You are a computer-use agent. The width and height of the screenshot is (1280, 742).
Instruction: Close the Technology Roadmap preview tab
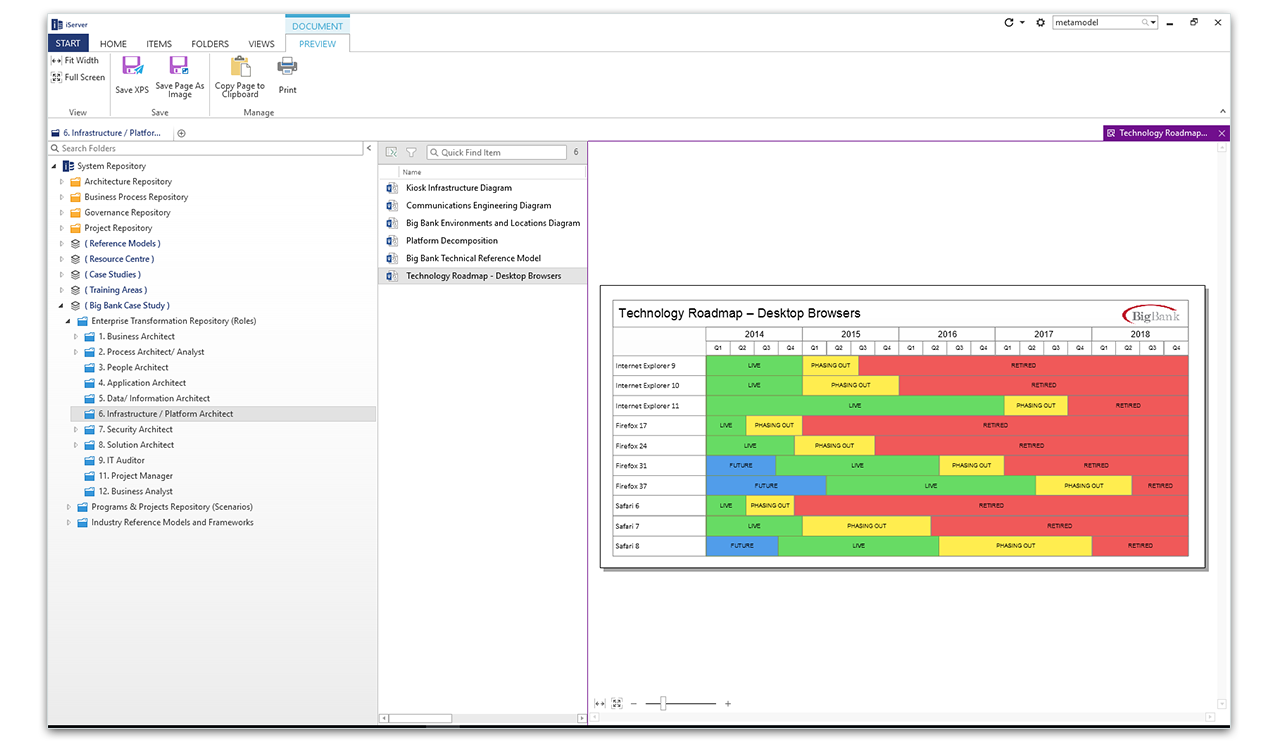1222,133
